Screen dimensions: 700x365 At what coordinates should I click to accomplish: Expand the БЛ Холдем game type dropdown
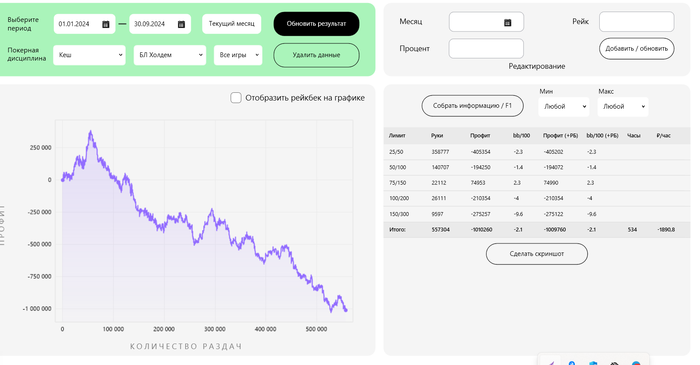(x=170, y=55)
